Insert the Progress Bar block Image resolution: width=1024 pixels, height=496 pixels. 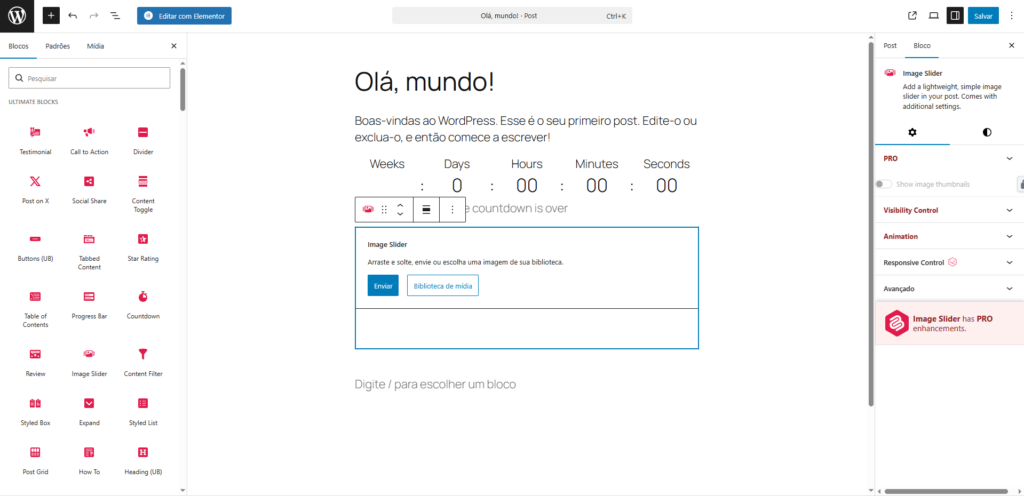tap(89, 304)
